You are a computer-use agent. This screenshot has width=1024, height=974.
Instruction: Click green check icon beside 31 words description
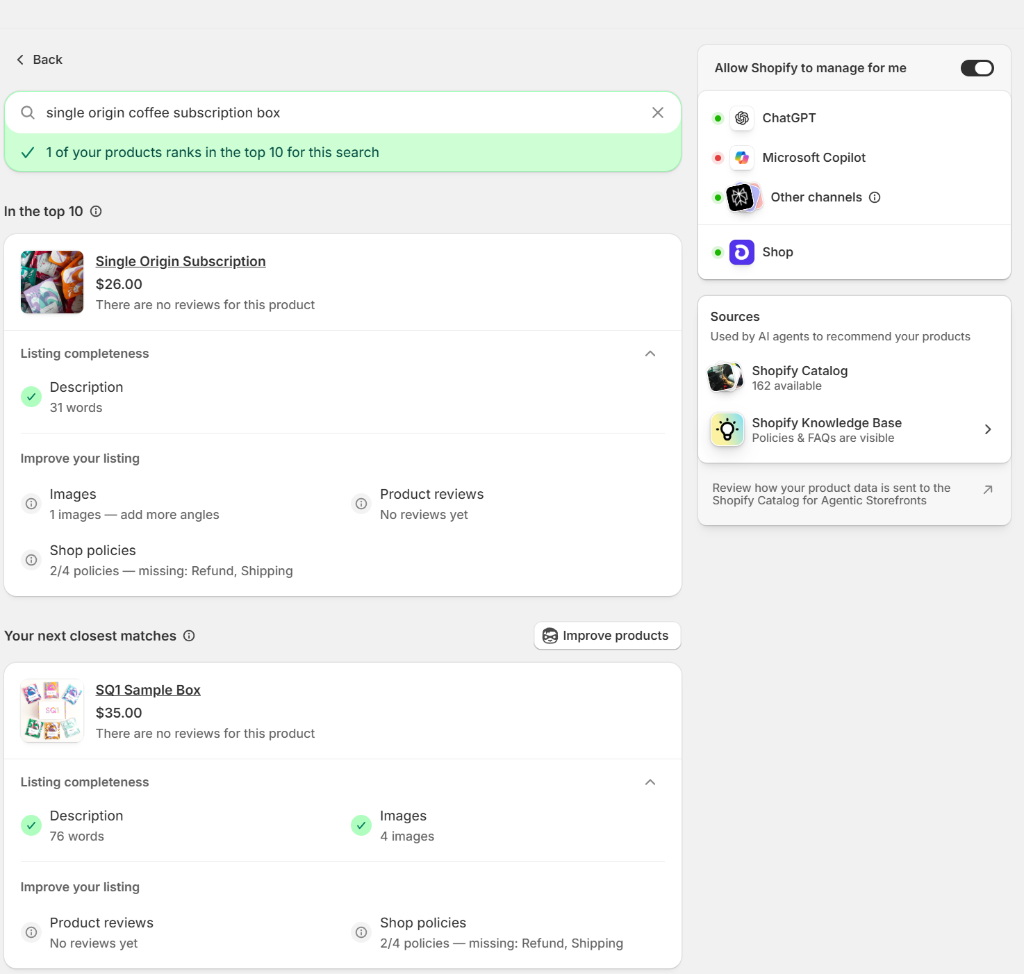pyautogui.click(x=31, y=397)
